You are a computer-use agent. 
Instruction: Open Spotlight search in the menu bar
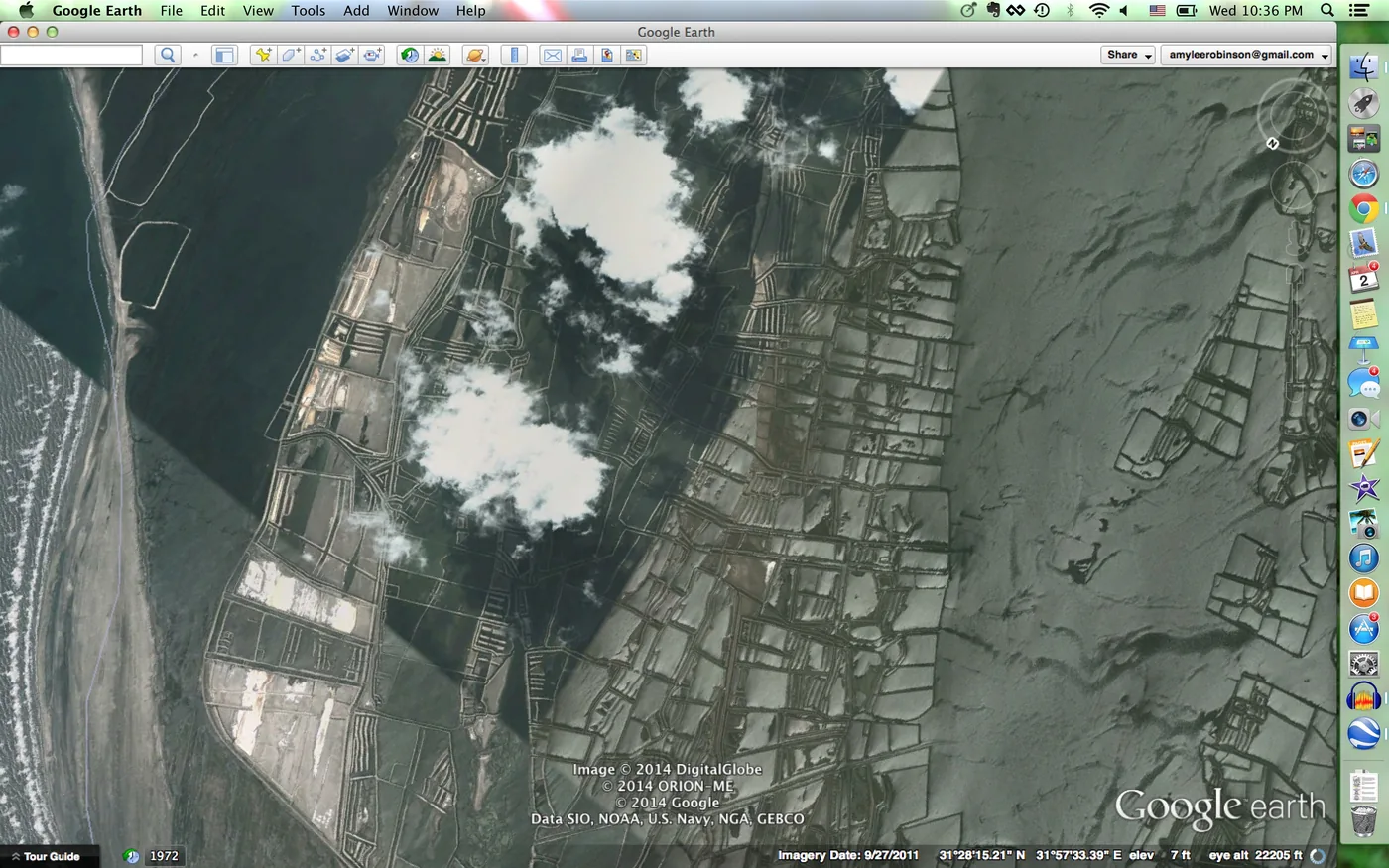pyautogui.click(x=1327, y=11)
